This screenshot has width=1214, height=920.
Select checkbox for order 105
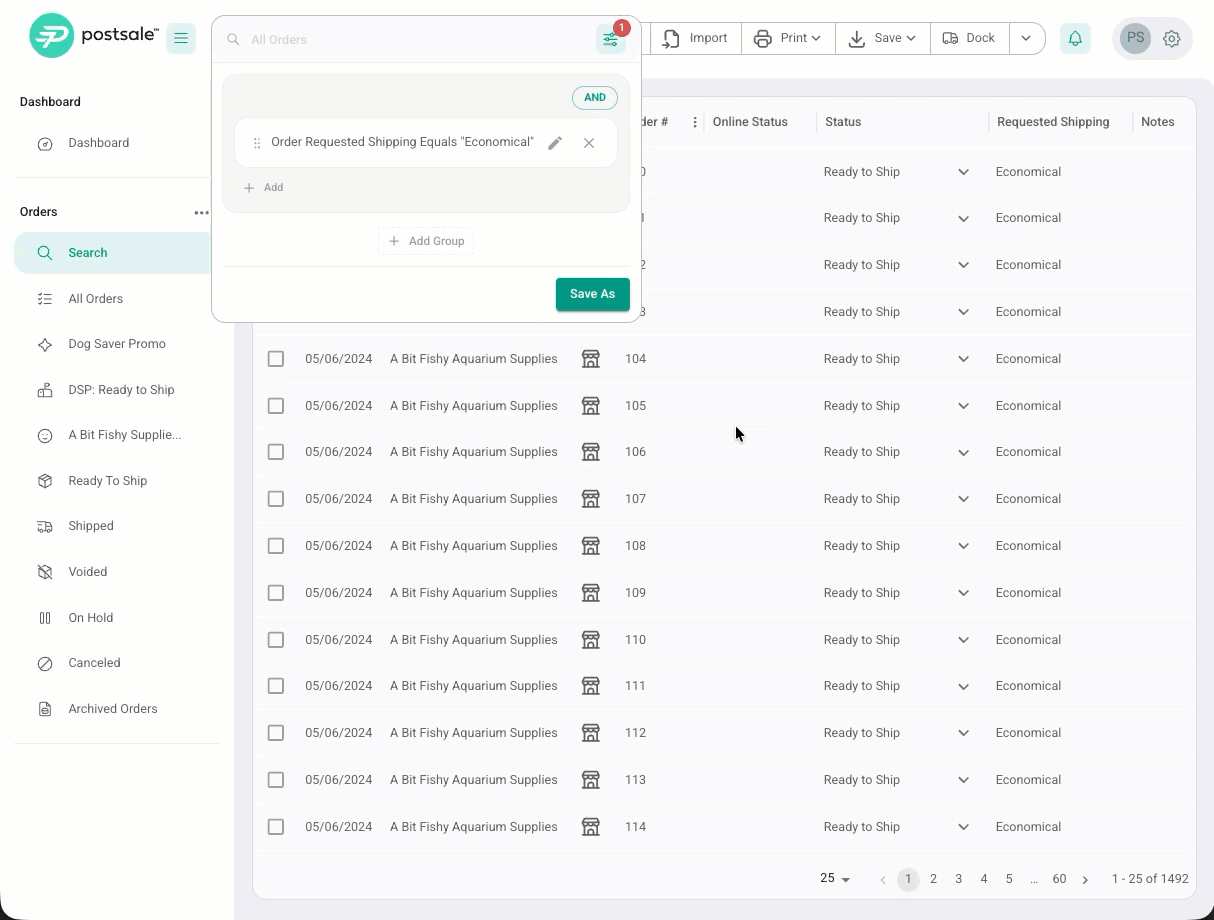pyautogui.click(x=276, y=406)
